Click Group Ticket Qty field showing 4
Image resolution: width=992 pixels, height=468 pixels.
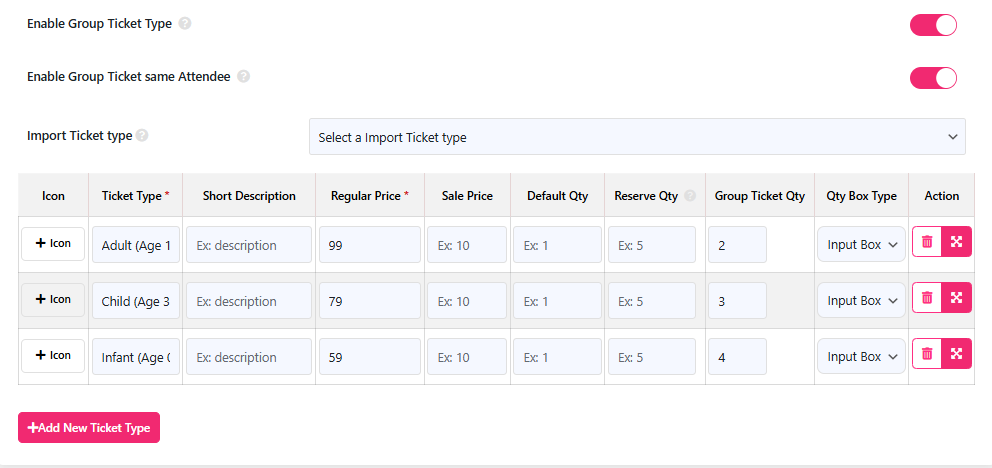pyautogui.click(x=737, y=357)
